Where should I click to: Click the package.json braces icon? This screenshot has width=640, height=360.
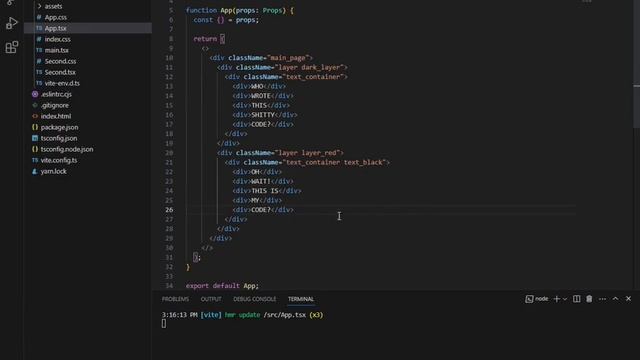click(x=35, y=127)
